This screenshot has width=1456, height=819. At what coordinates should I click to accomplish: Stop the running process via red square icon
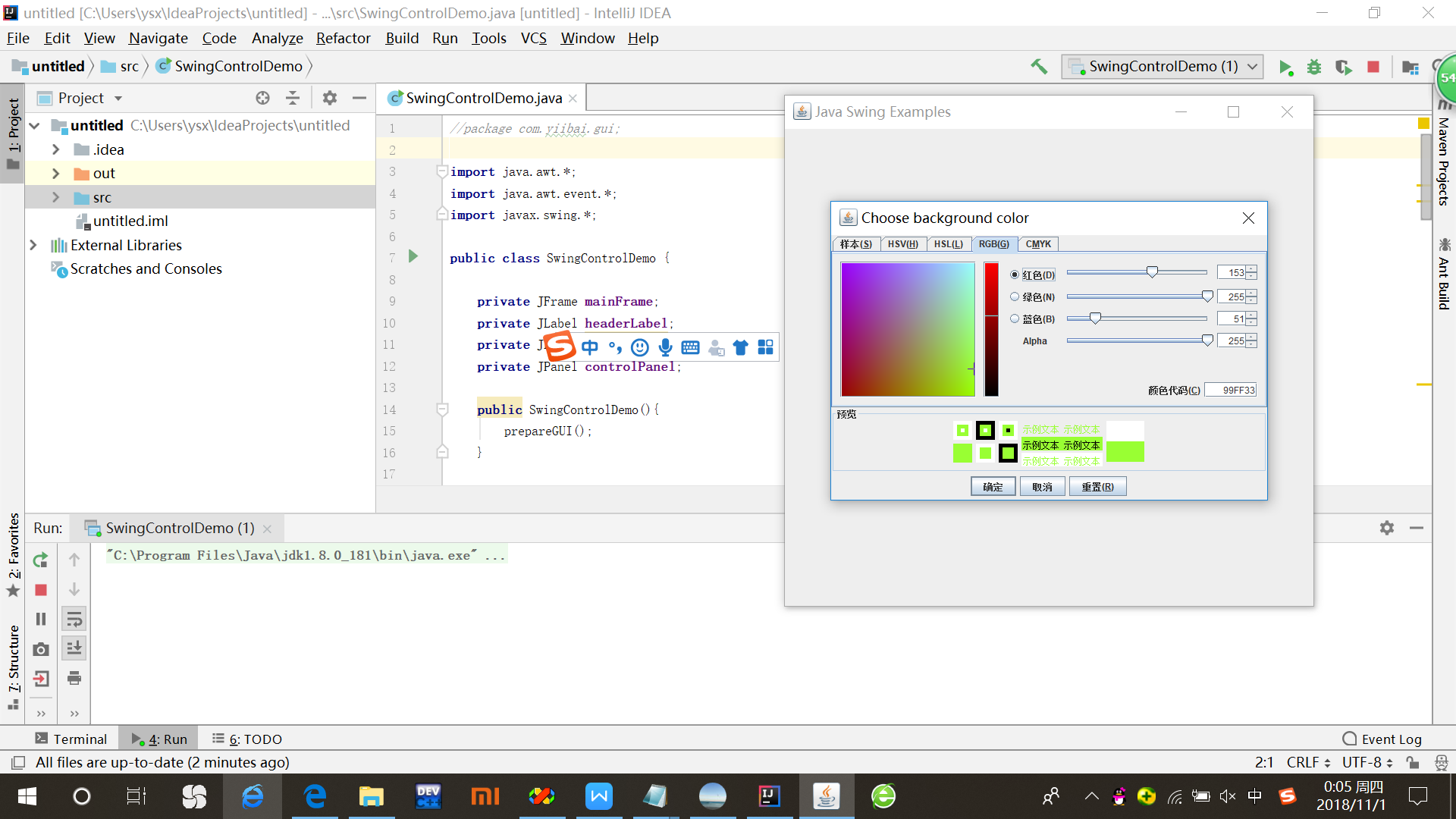[1372, 67]
